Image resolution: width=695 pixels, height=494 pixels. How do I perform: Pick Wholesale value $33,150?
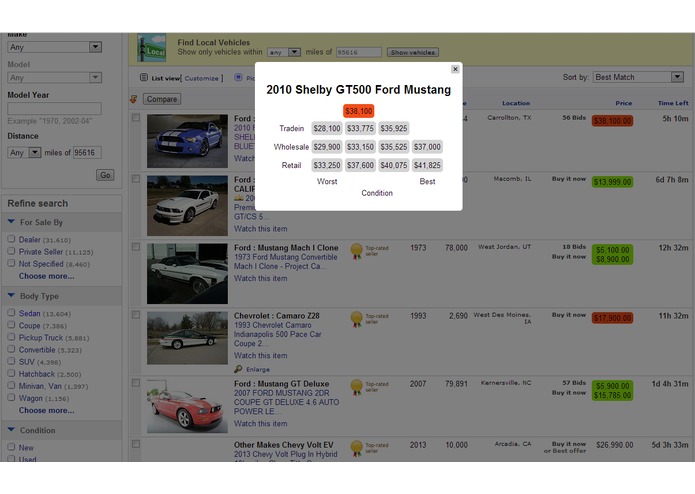(x=360, y=147)
